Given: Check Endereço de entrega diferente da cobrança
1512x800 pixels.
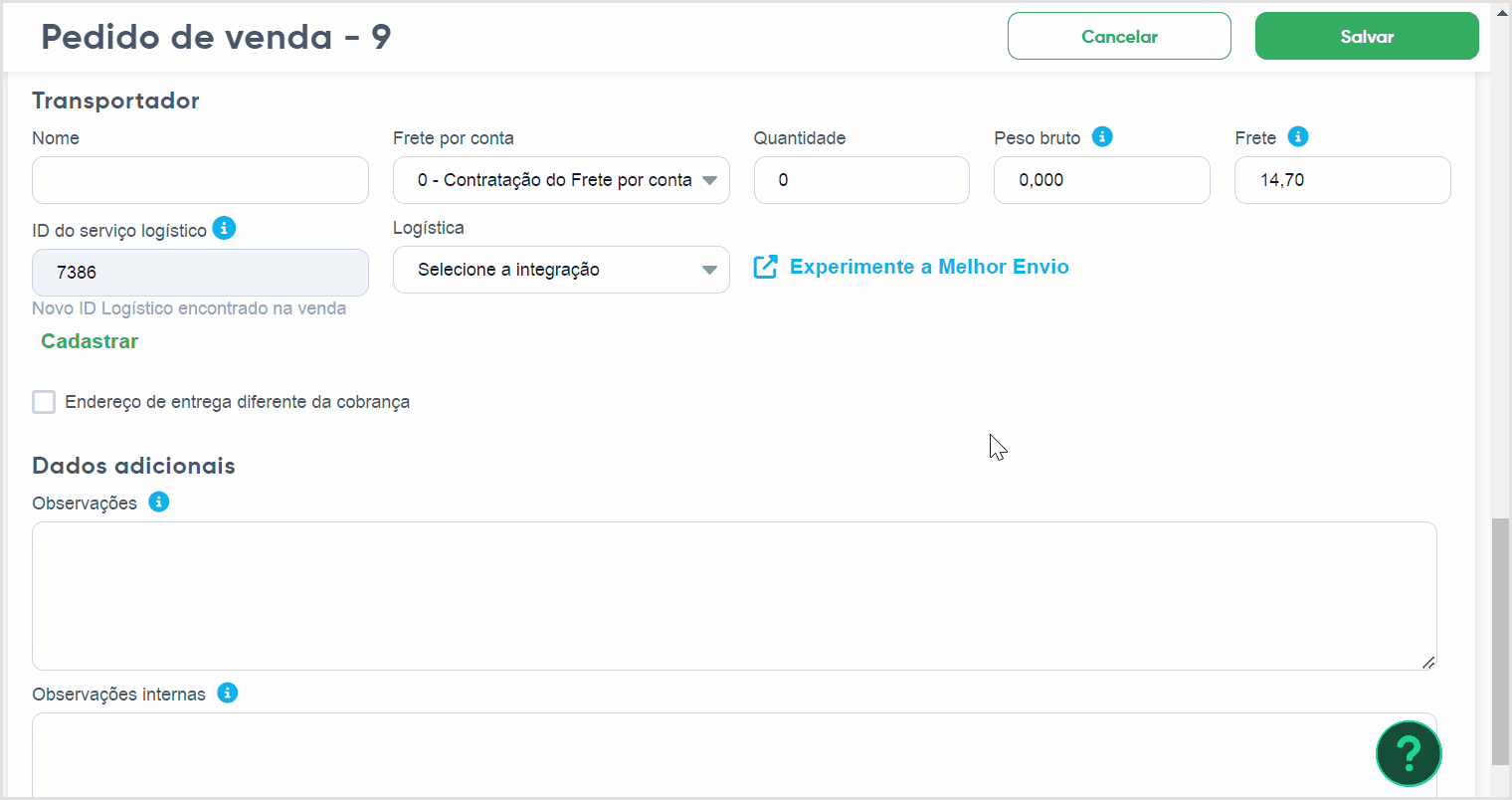Looking at the screenshot, I should pos(44,402).
